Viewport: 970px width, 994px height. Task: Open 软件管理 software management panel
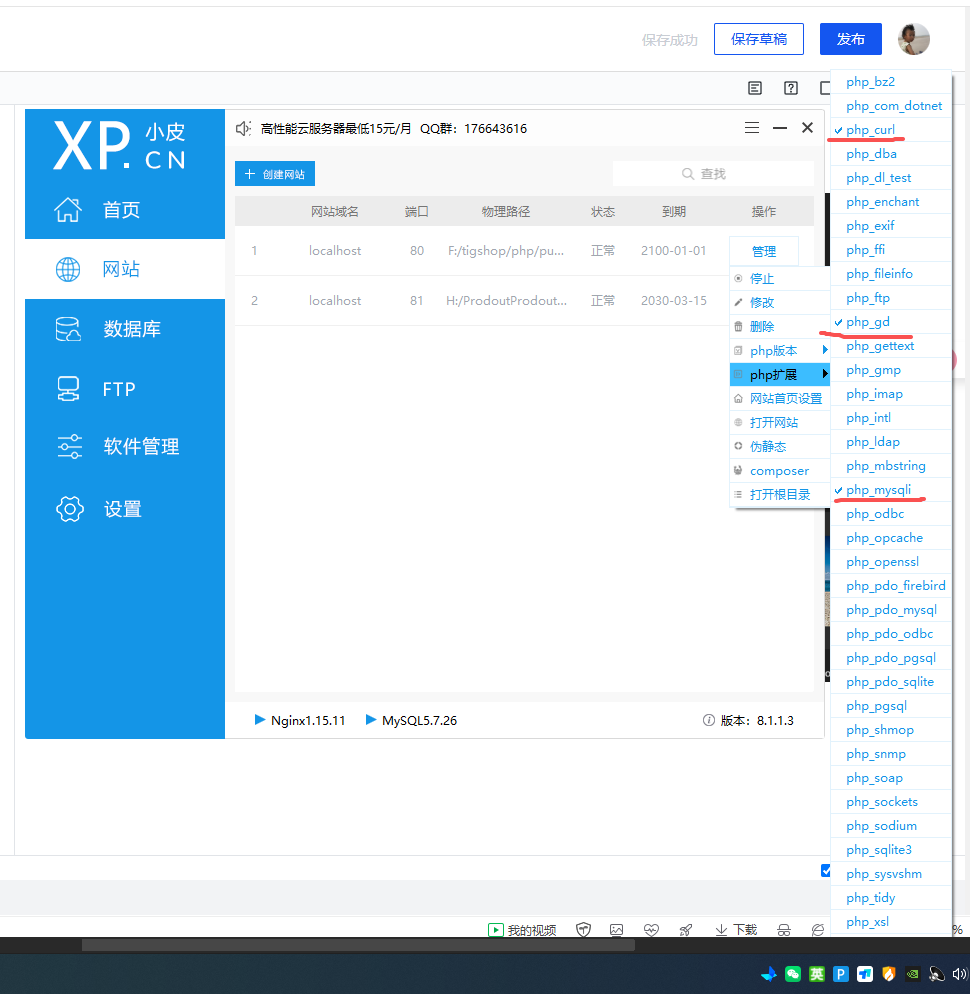click(140, 447)
